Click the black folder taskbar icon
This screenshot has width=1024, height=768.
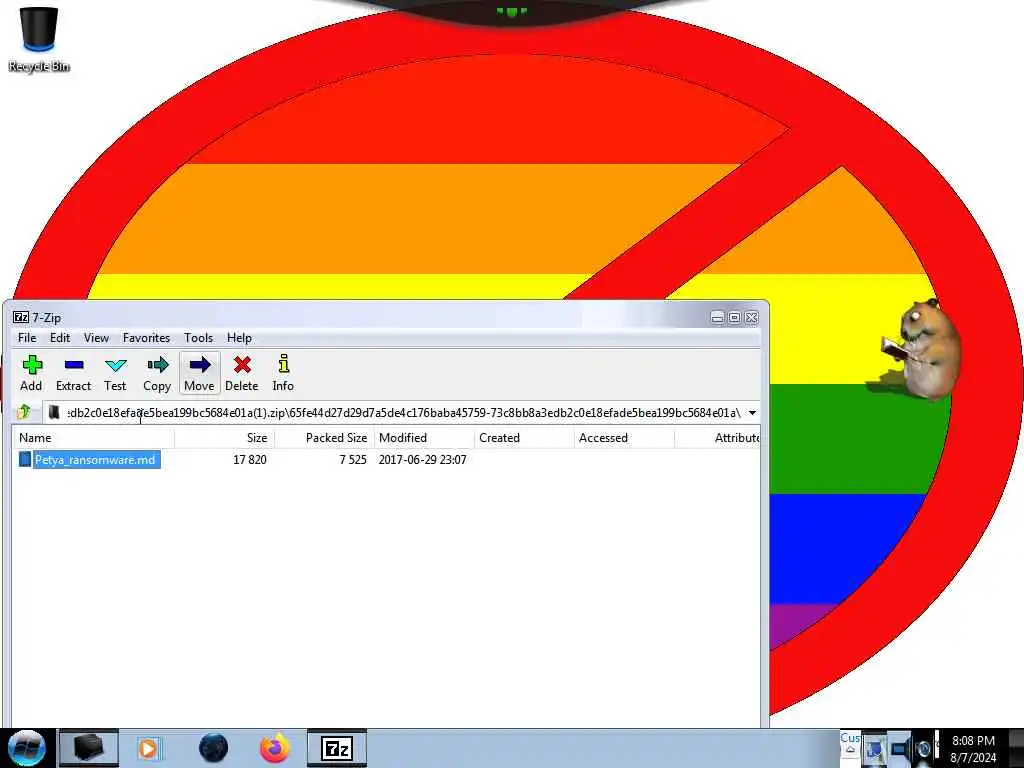pos(89,748)
